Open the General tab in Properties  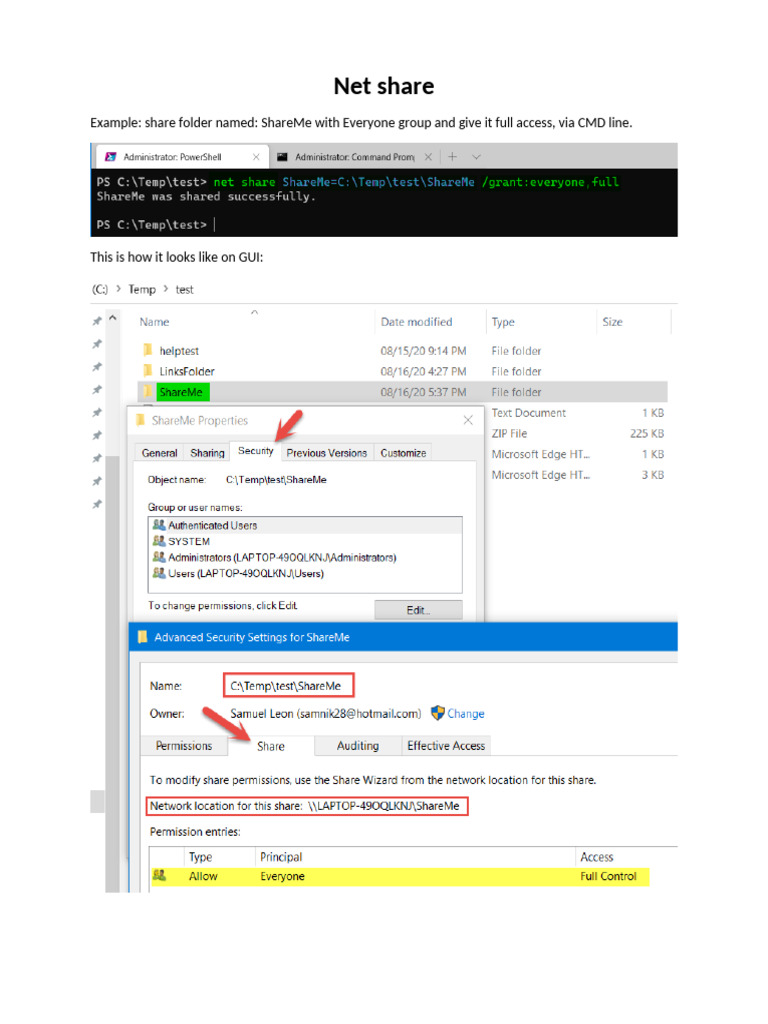point(159,453)
